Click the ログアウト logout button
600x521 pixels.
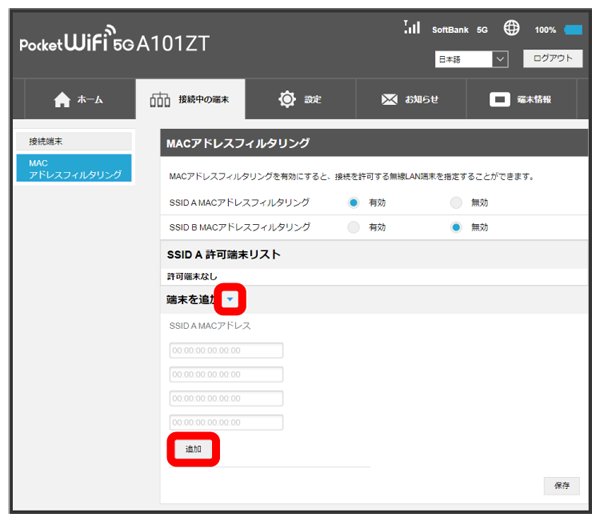pos(551,59)
